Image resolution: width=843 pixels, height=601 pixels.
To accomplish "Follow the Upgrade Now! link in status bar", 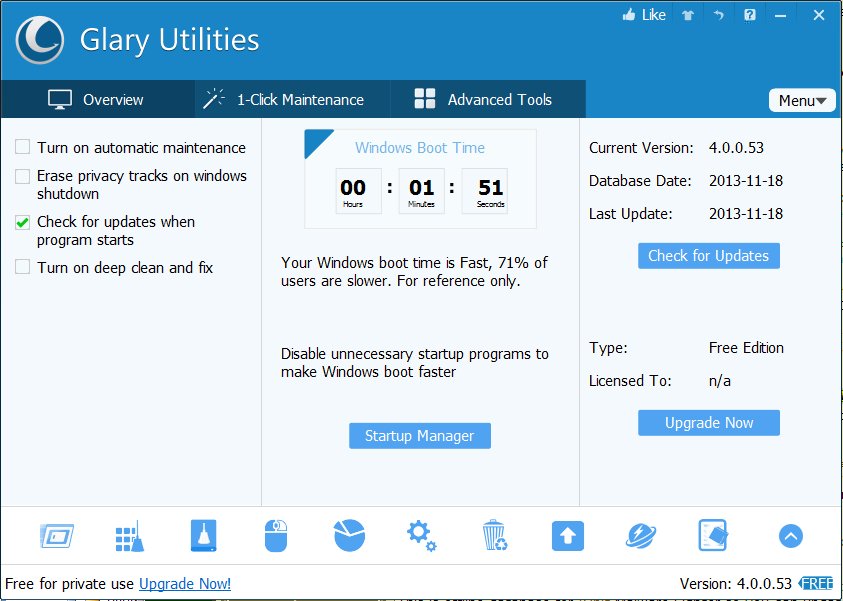I will tap(185, 584).
